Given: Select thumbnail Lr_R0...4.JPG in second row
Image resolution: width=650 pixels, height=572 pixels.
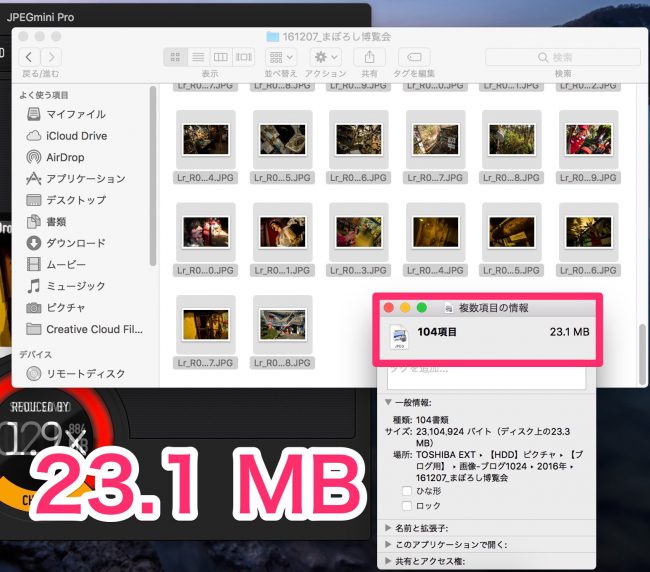Looking at the screenshot, I should click(206, 140).
